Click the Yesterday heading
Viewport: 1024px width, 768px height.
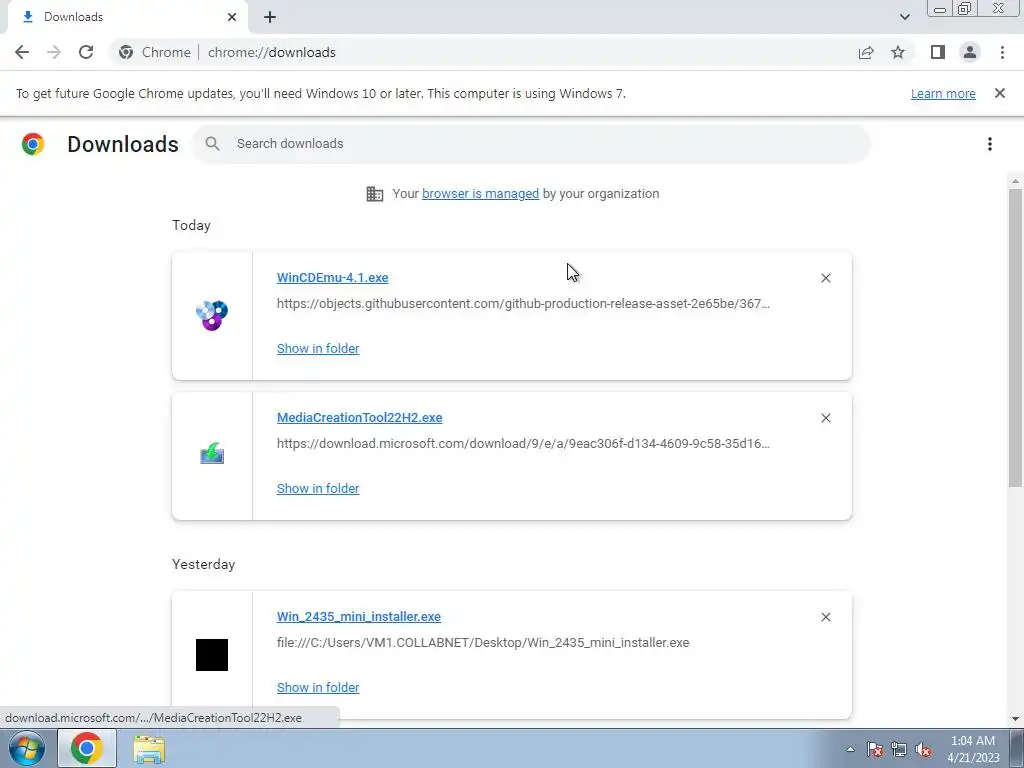click(x=203, y=564)
